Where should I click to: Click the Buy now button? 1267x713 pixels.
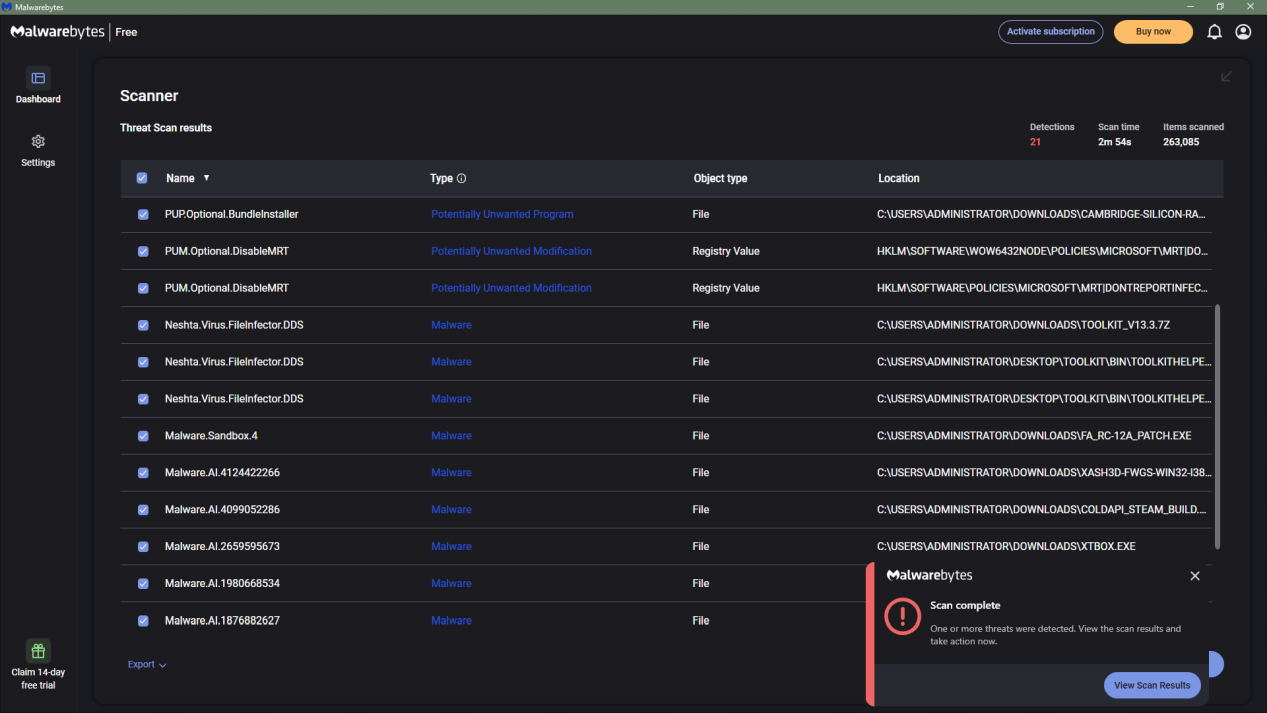[x=1153, y=32]
